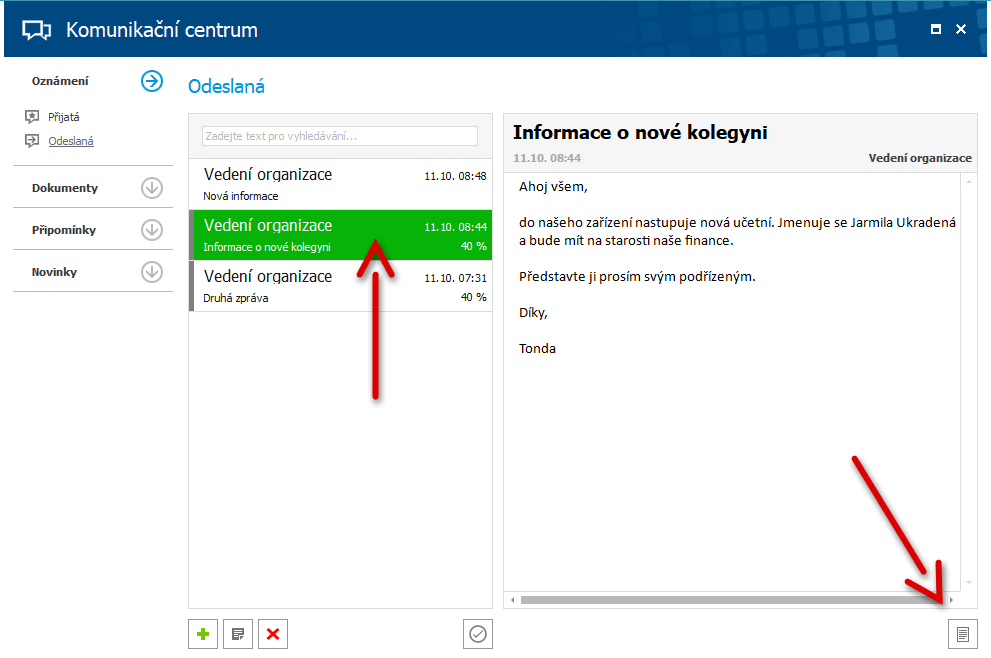This screenshot has width=991, height=658.
Task: Click the scroll right arrow of message pane
Action: point(951,600)
